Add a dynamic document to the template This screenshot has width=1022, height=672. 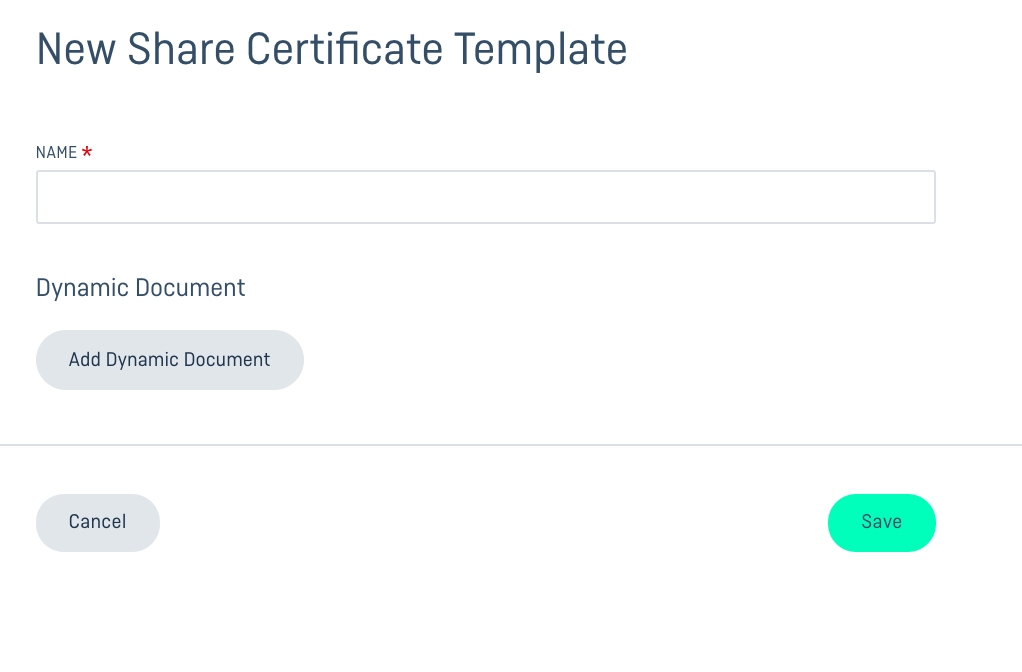point(169,360)
